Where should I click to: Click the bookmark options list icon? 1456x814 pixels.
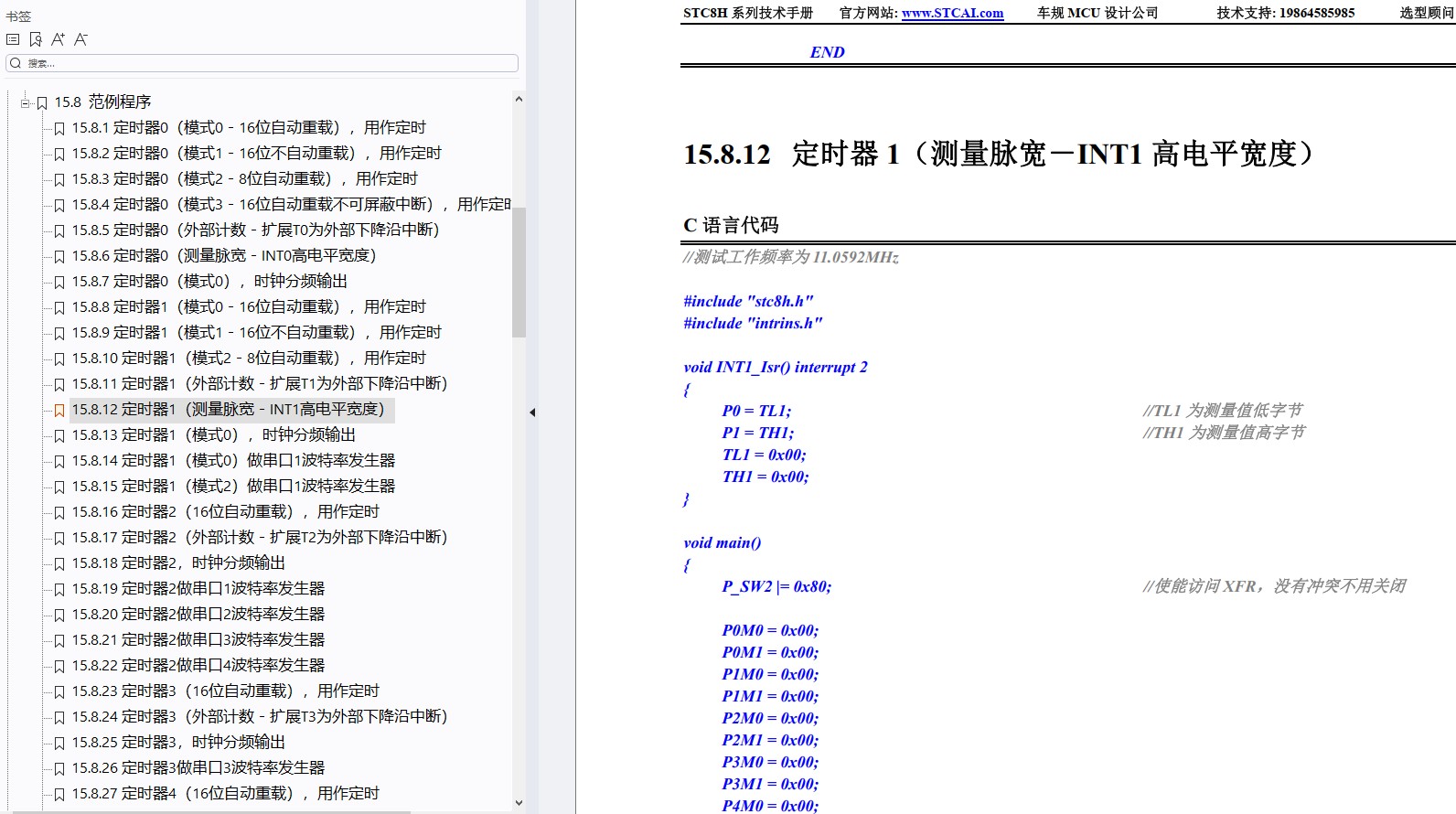tap(13, 39)
